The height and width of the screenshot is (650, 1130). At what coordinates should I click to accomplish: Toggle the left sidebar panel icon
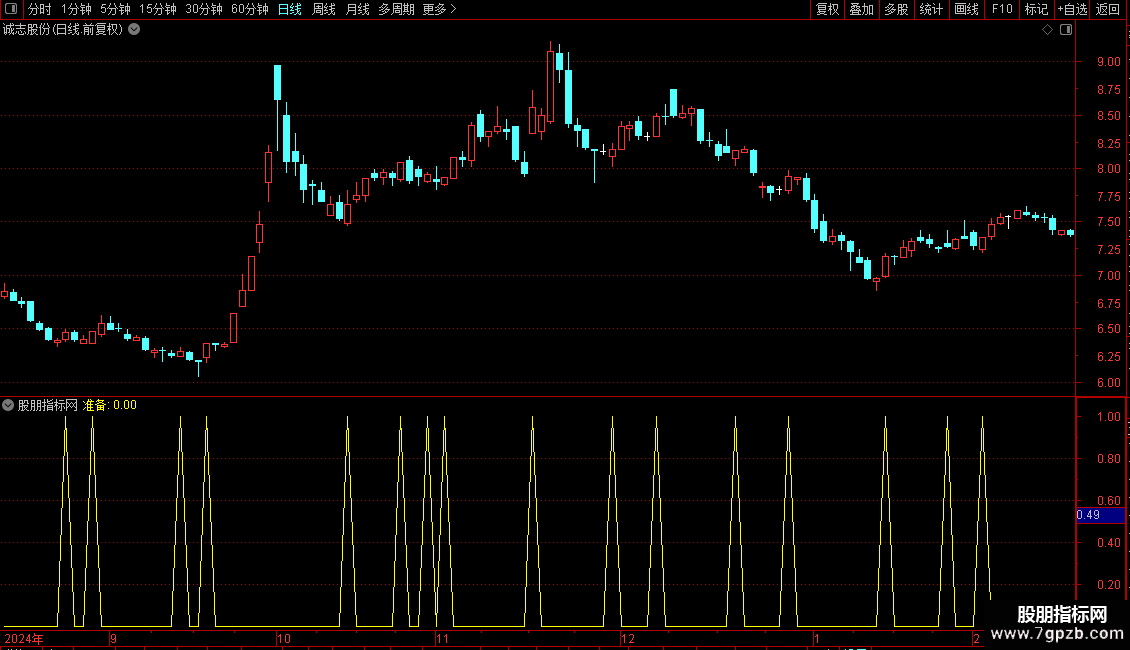point(11,9)
